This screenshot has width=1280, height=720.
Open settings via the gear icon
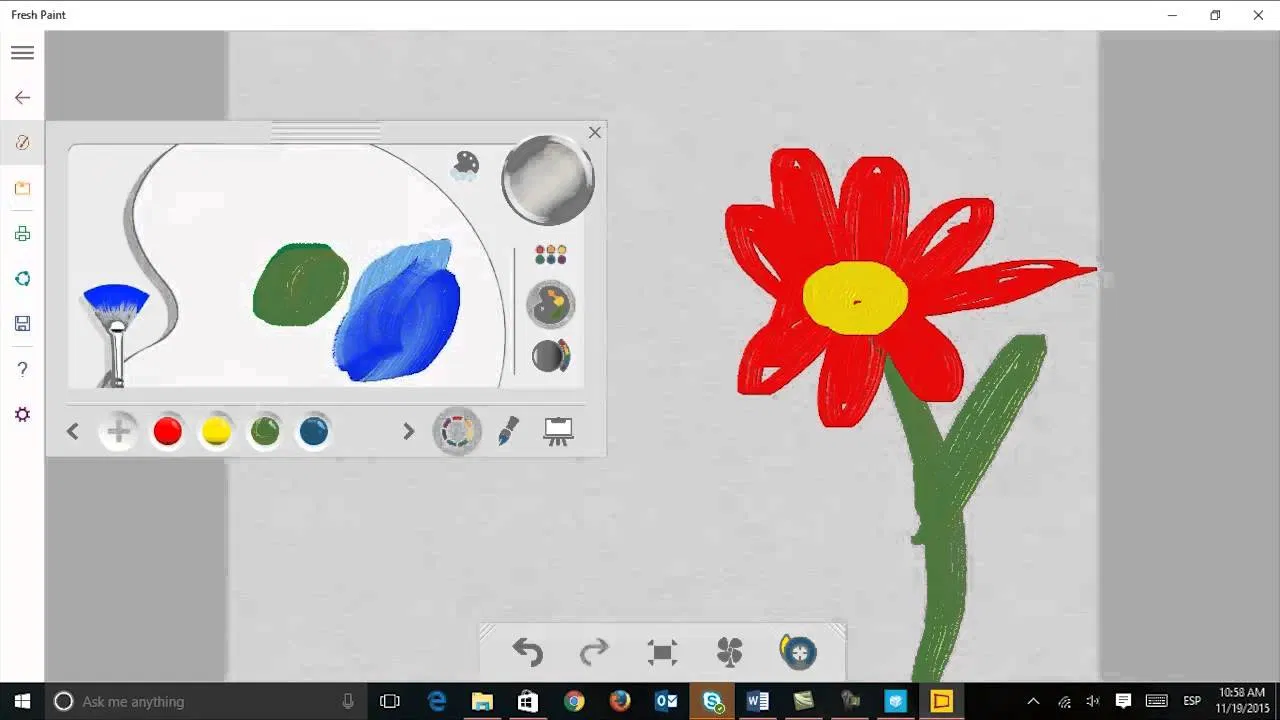[22, 415]
